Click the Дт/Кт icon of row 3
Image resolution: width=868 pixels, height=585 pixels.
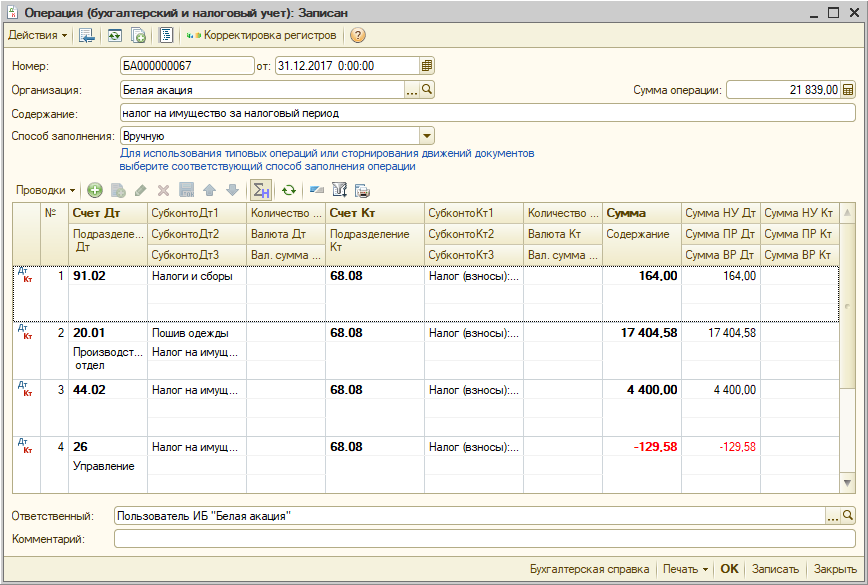pyautogui.click(x=25, y=389)
